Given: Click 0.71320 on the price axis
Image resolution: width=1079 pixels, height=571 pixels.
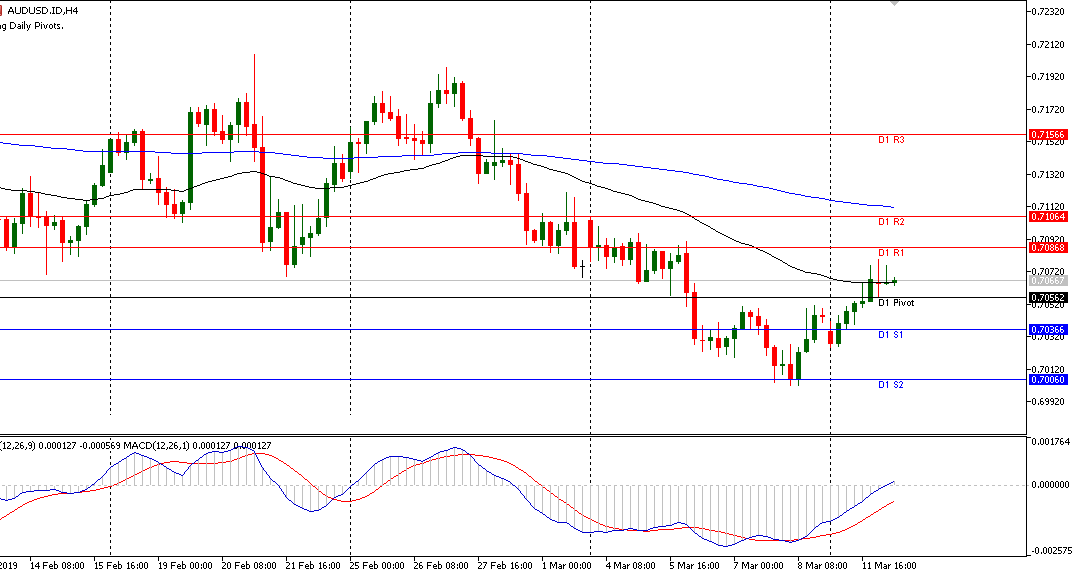Looking at the screenshot, I should [1049, 175].
